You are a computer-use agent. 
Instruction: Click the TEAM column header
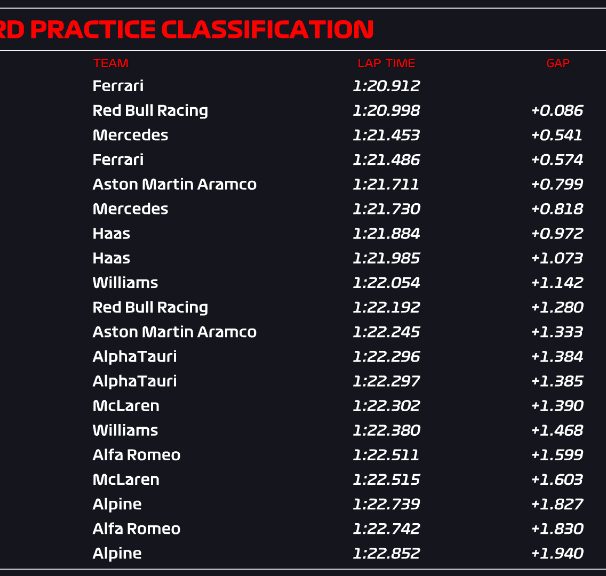tap(111, 63)
